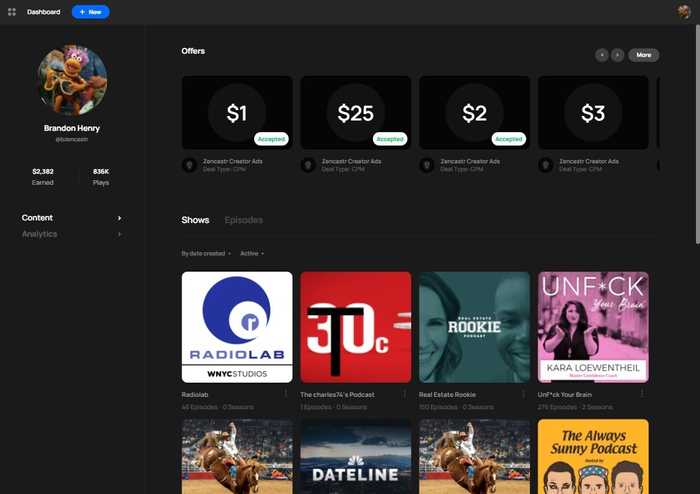Click the Accepted badge on the $25 offer

(x=390, y=139)
